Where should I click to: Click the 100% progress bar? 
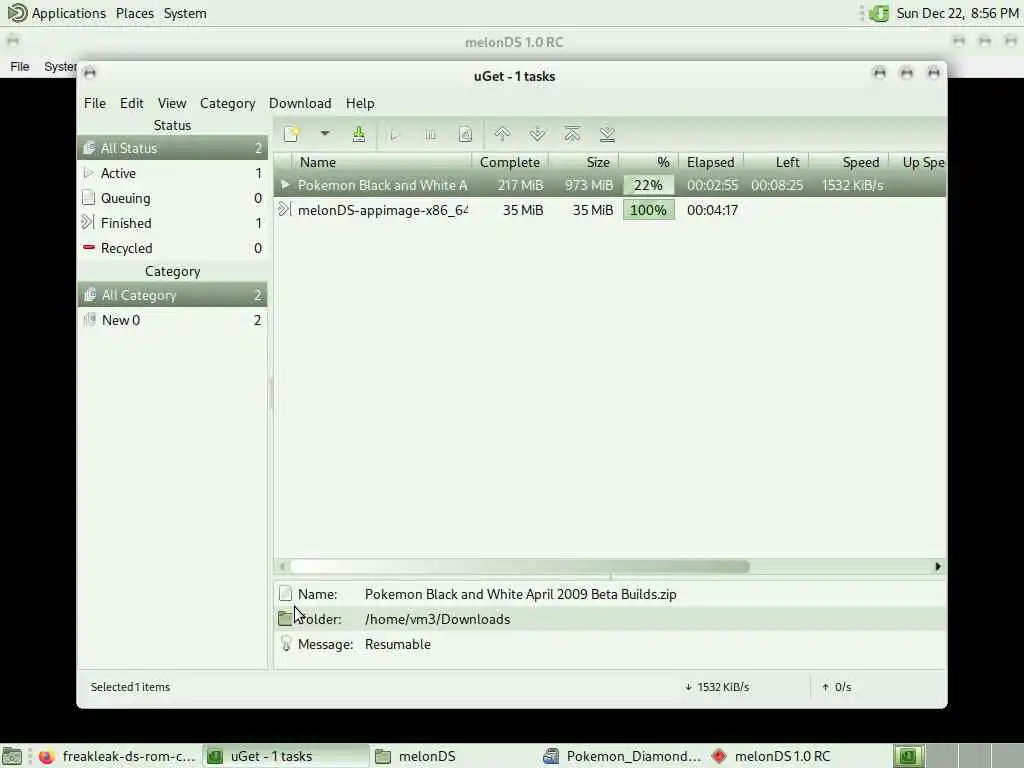tap(648, 210)
